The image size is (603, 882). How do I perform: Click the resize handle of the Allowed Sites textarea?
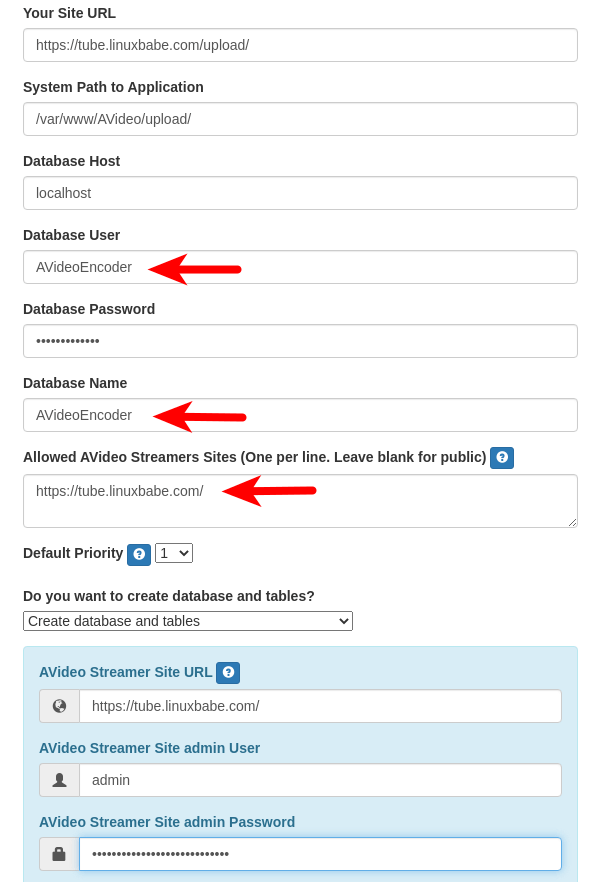pos(572,522)
